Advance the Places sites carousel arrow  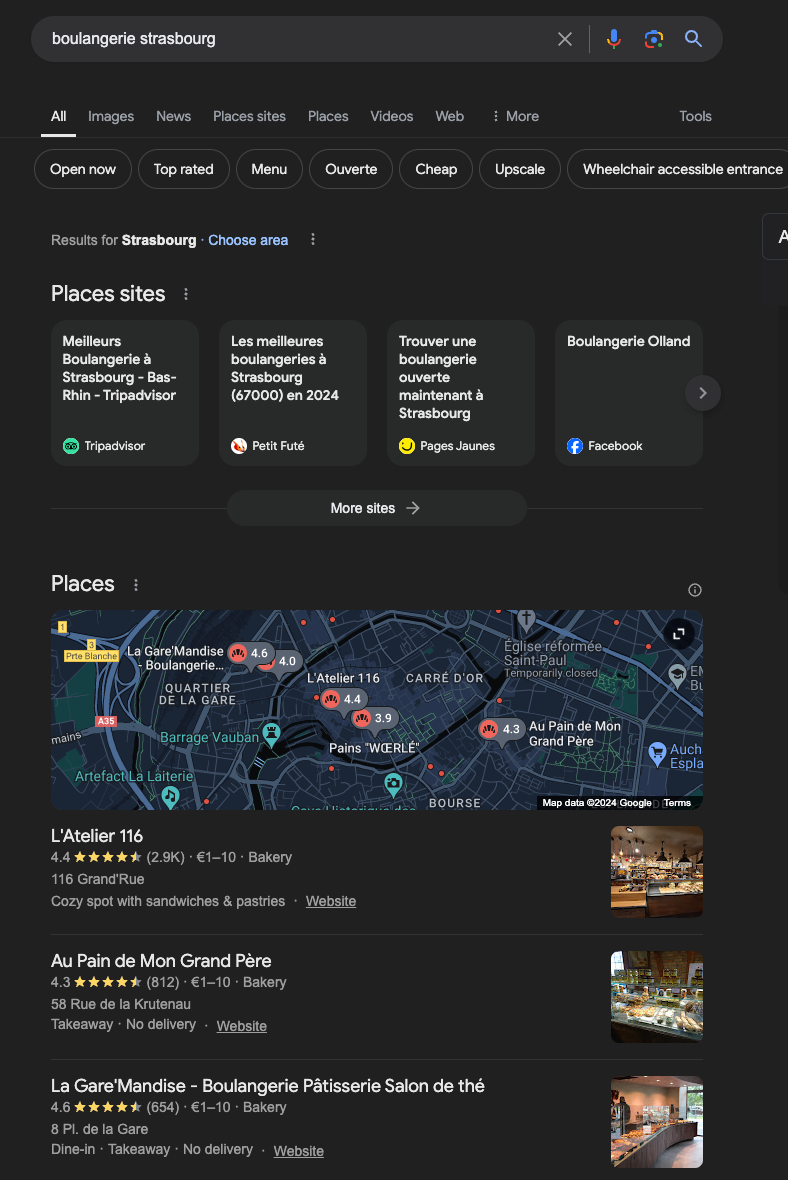point(702,393)
